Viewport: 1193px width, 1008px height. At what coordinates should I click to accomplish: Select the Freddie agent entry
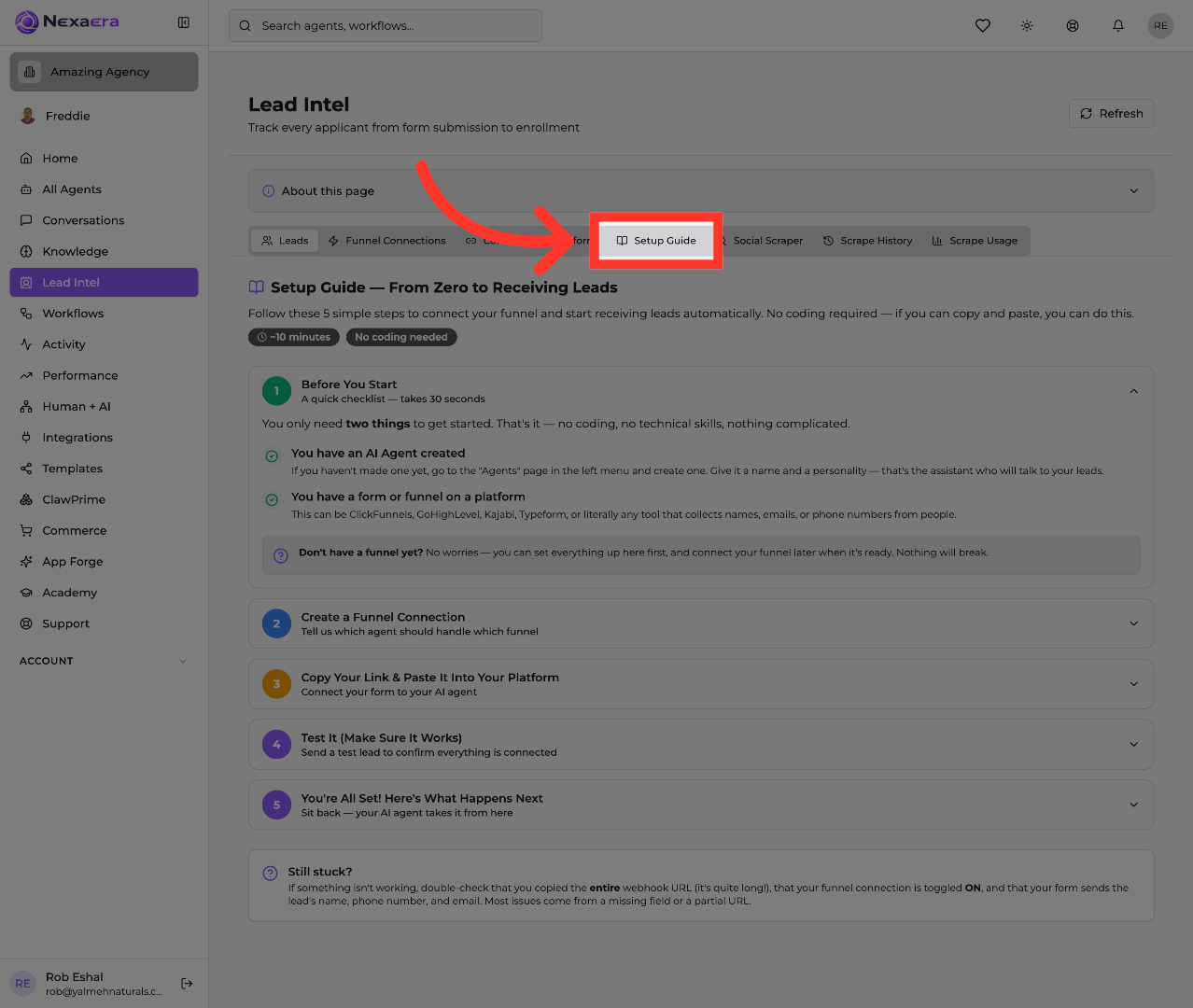coord(104,116)
